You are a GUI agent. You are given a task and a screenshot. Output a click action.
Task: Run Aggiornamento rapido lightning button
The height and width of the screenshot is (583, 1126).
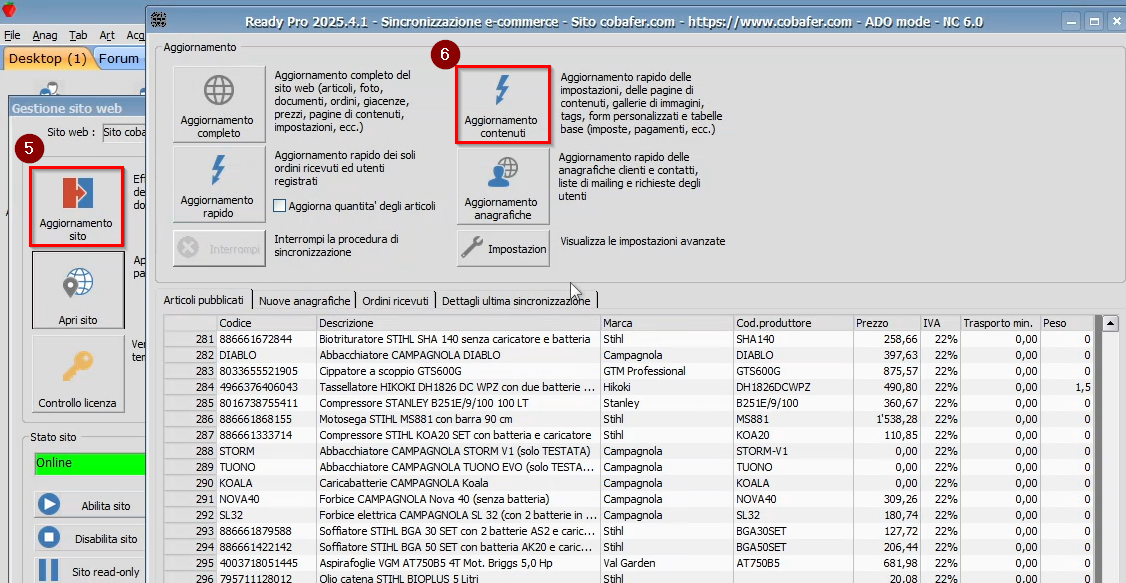click(218, 185)
